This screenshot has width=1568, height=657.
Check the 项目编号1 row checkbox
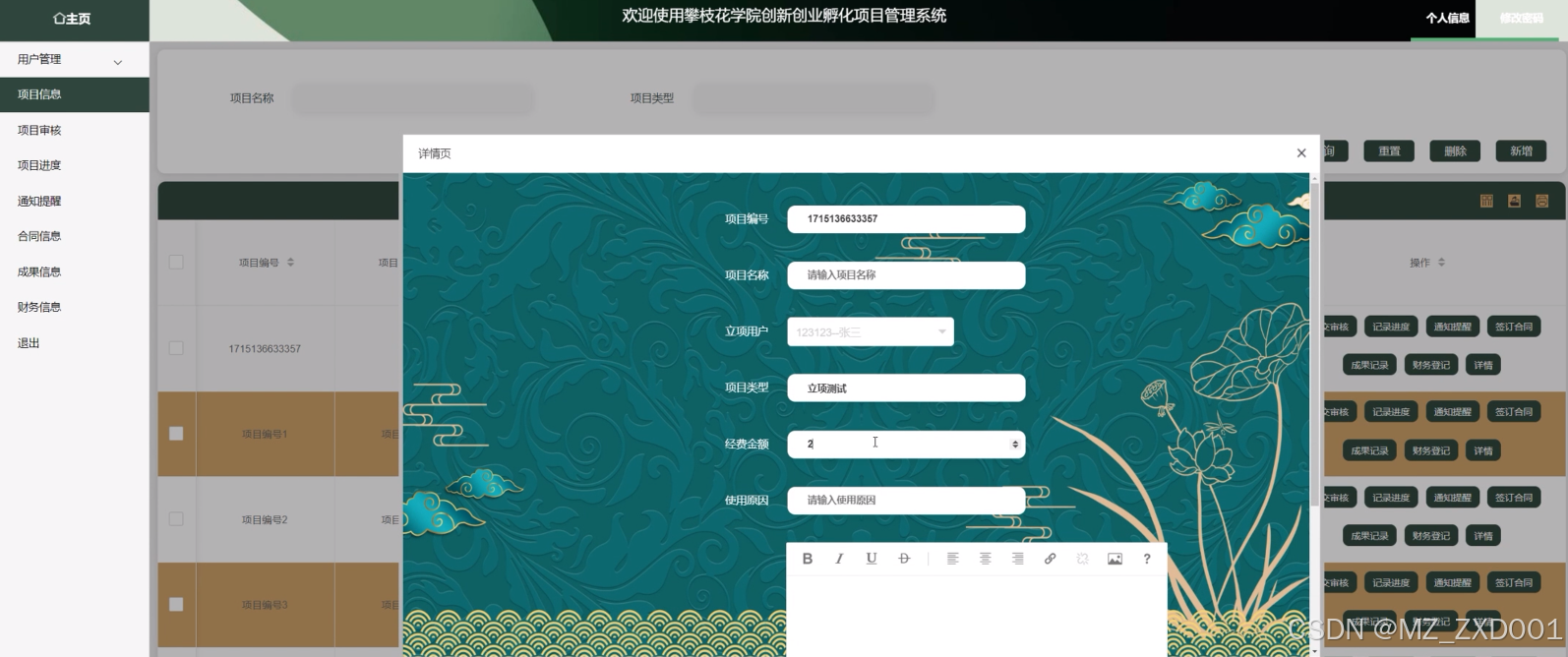(176, 433)
